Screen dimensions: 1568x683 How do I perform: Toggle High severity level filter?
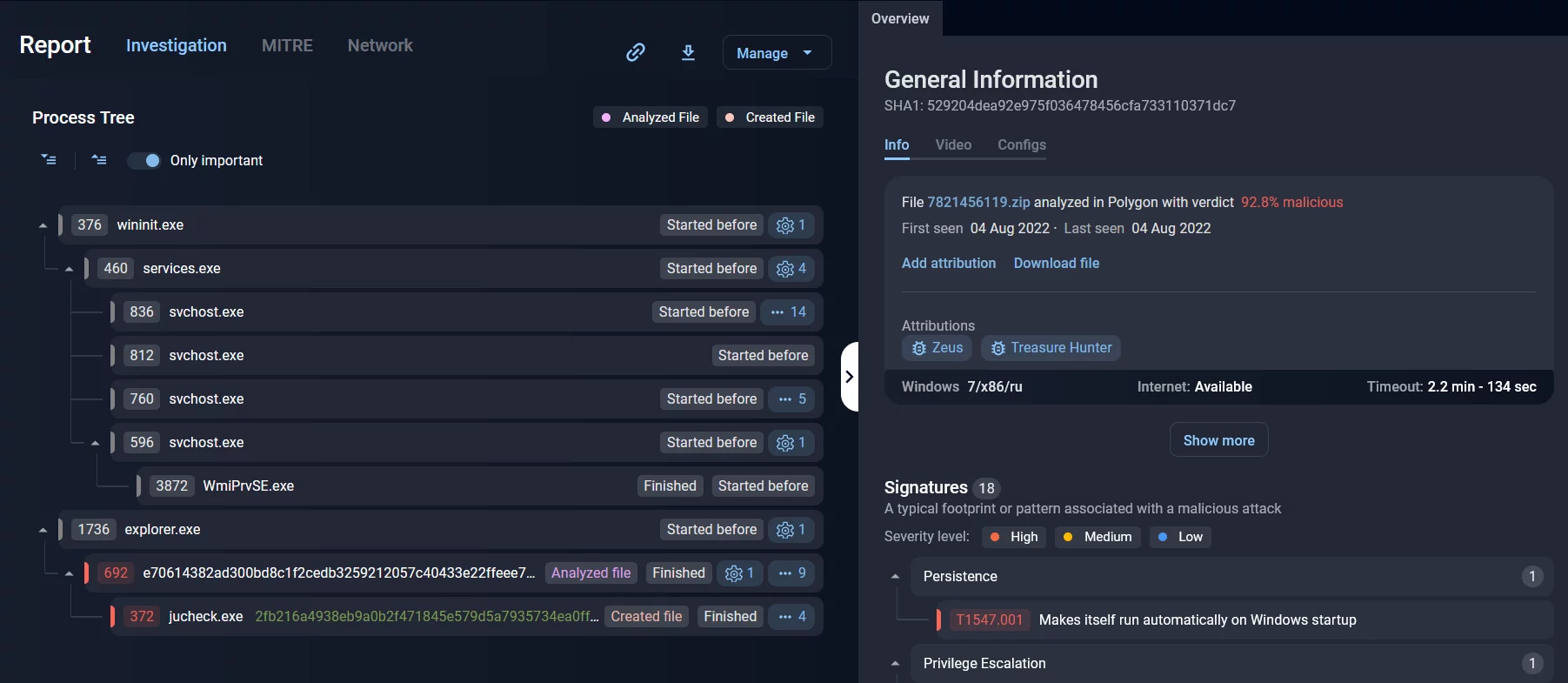tap(1014, 537)
